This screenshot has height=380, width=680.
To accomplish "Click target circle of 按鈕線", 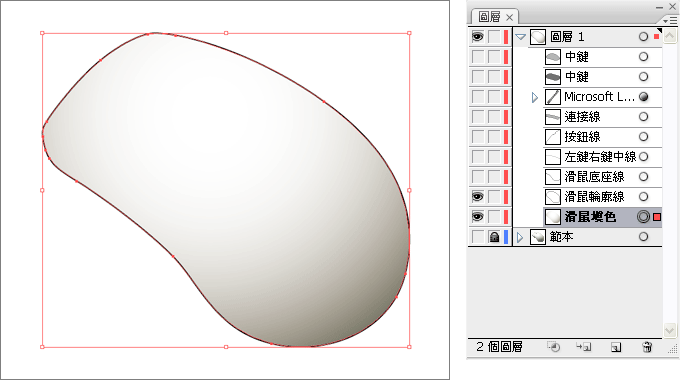I will 644,137.
